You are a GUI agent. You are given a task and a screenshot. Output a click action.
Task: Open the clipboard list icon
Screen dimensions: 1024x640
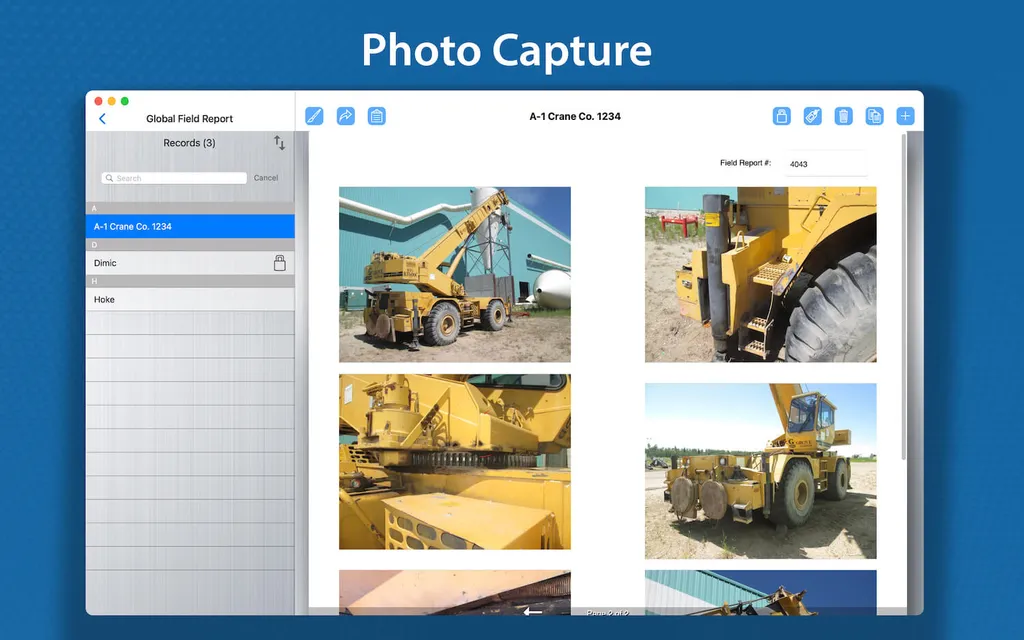tap(377, 116)
